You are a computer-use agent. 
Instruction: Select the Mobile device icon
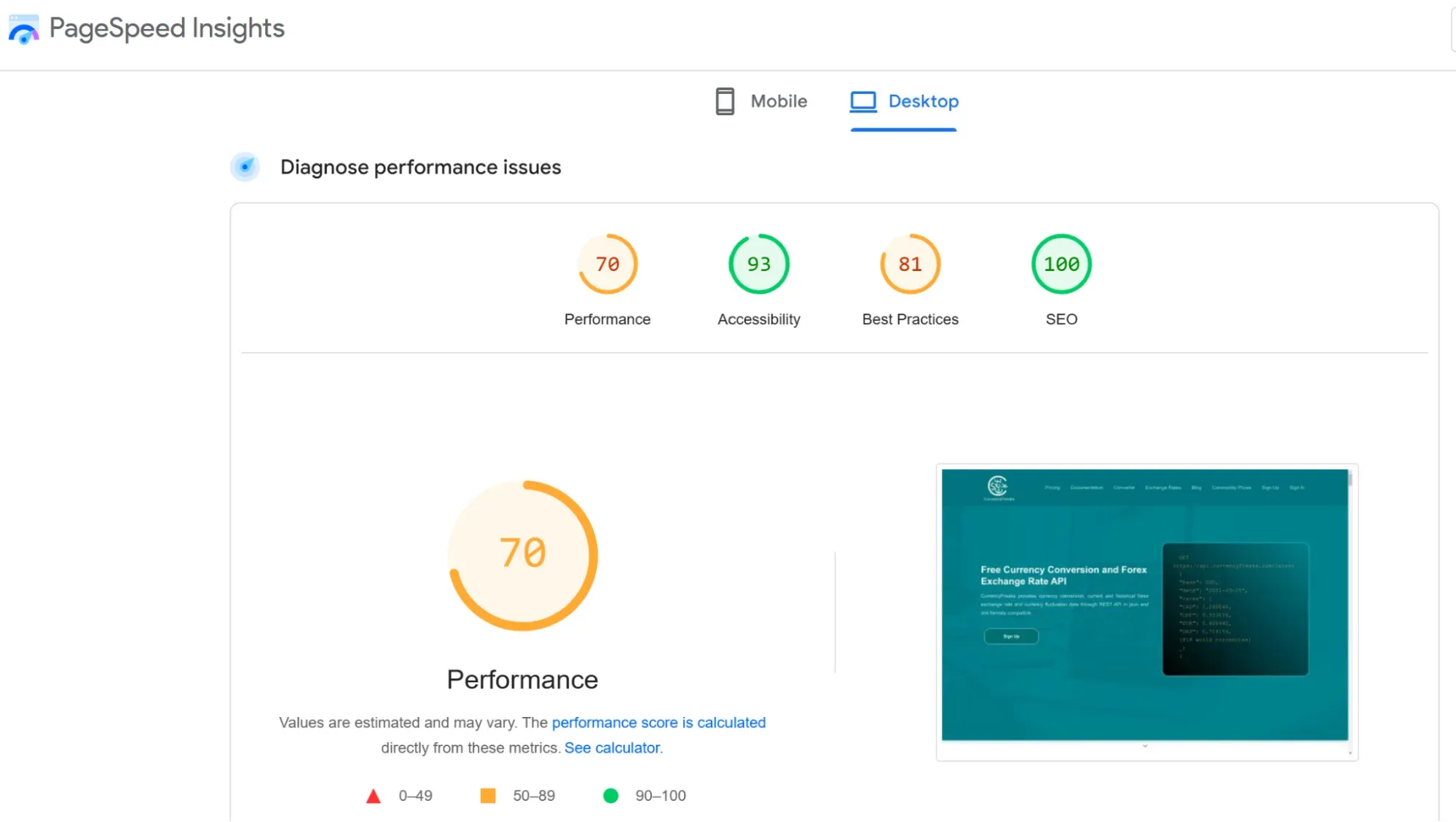(x=723, y=101)
